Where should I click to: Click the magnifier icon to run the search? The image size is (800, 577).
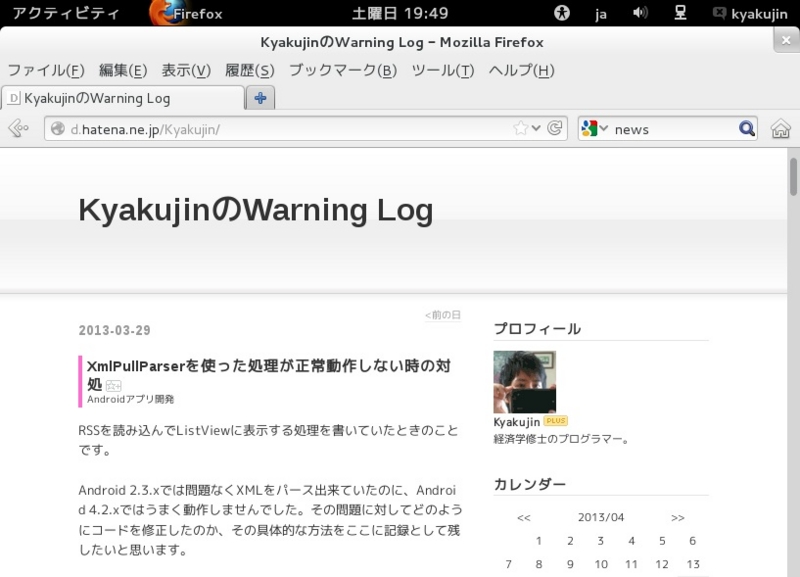744,128
